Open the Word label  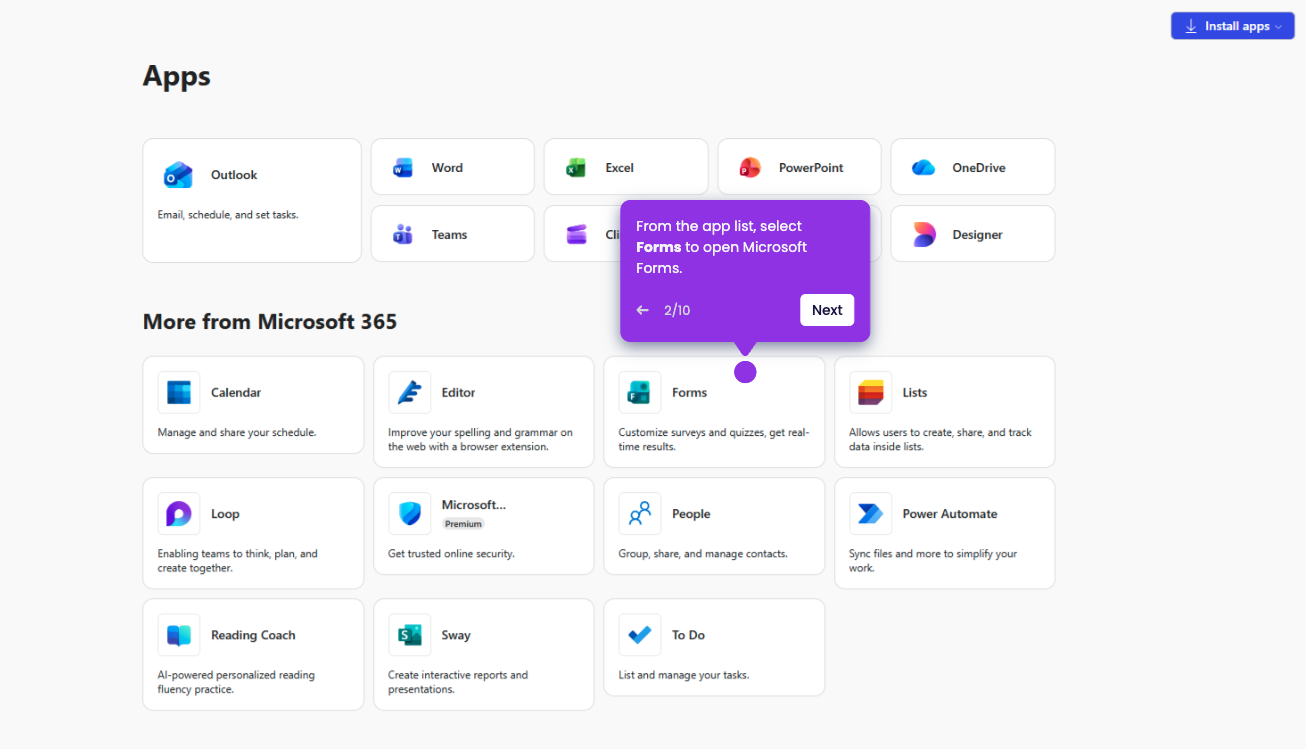coord(447,168)
